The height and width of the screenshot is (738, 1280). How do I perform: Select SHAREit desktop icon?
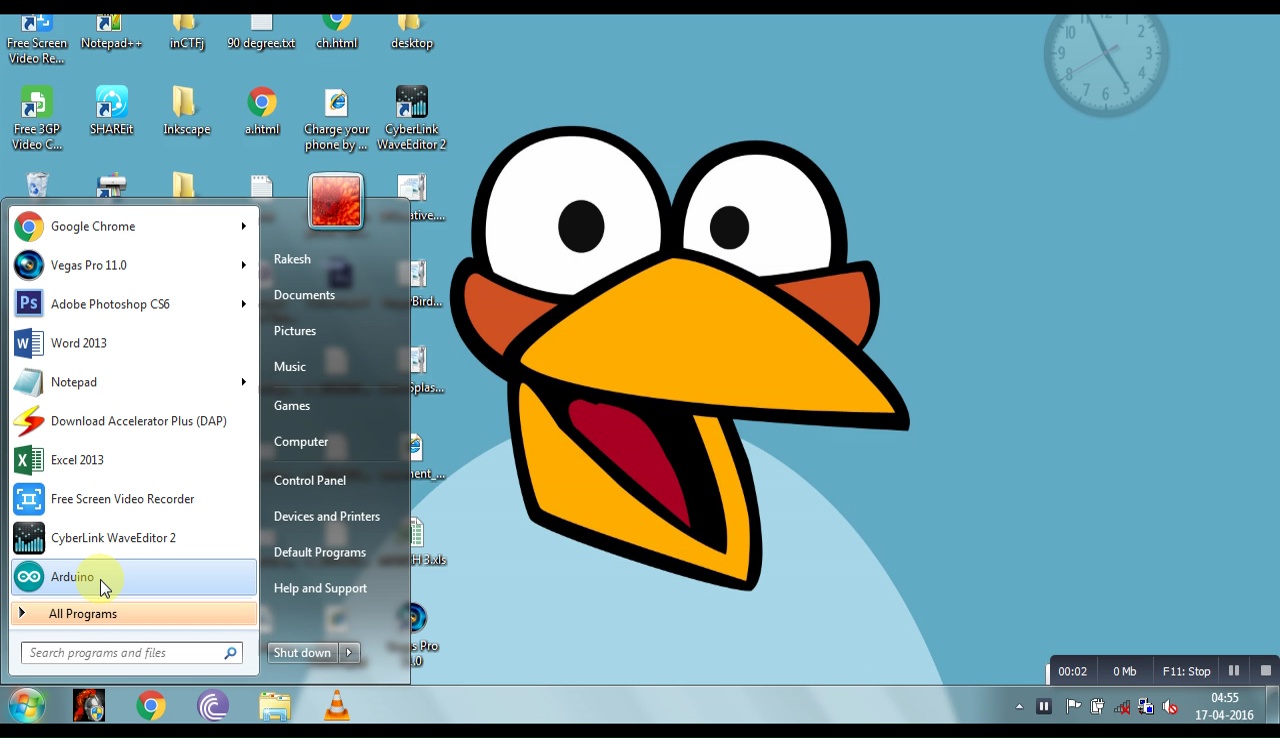click(111, 112)
